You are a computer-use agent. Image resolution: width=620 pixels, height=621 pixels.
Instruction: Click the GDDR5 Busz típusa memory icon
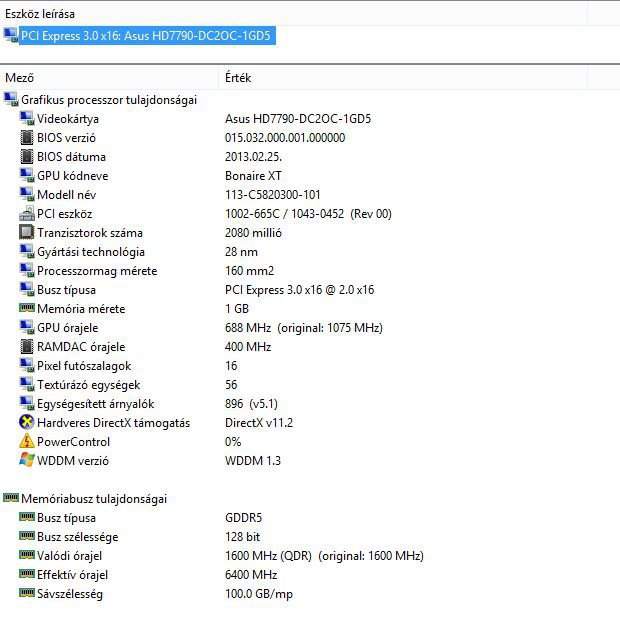(x=27, y=516)
